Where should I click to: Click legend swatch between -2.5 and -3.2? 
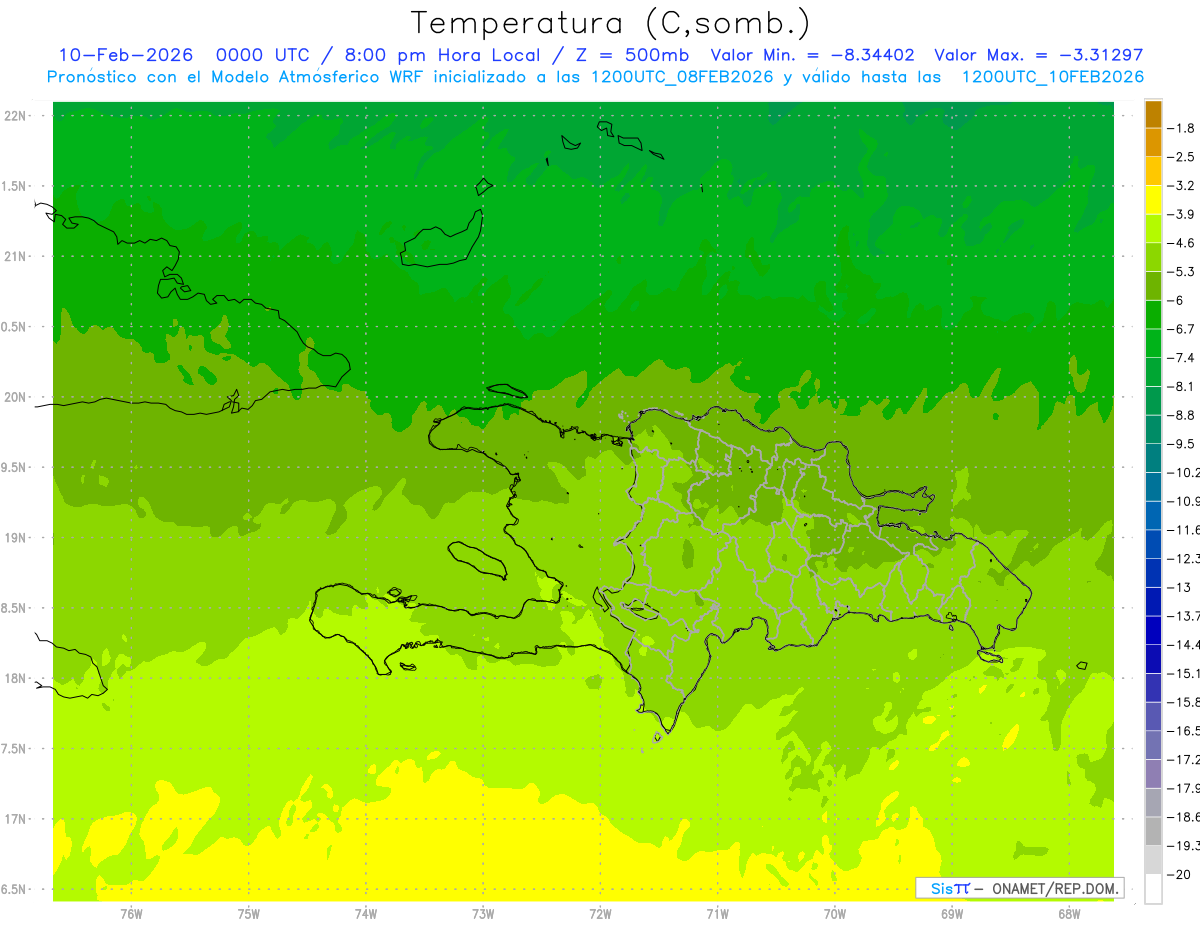(1153, 172)
